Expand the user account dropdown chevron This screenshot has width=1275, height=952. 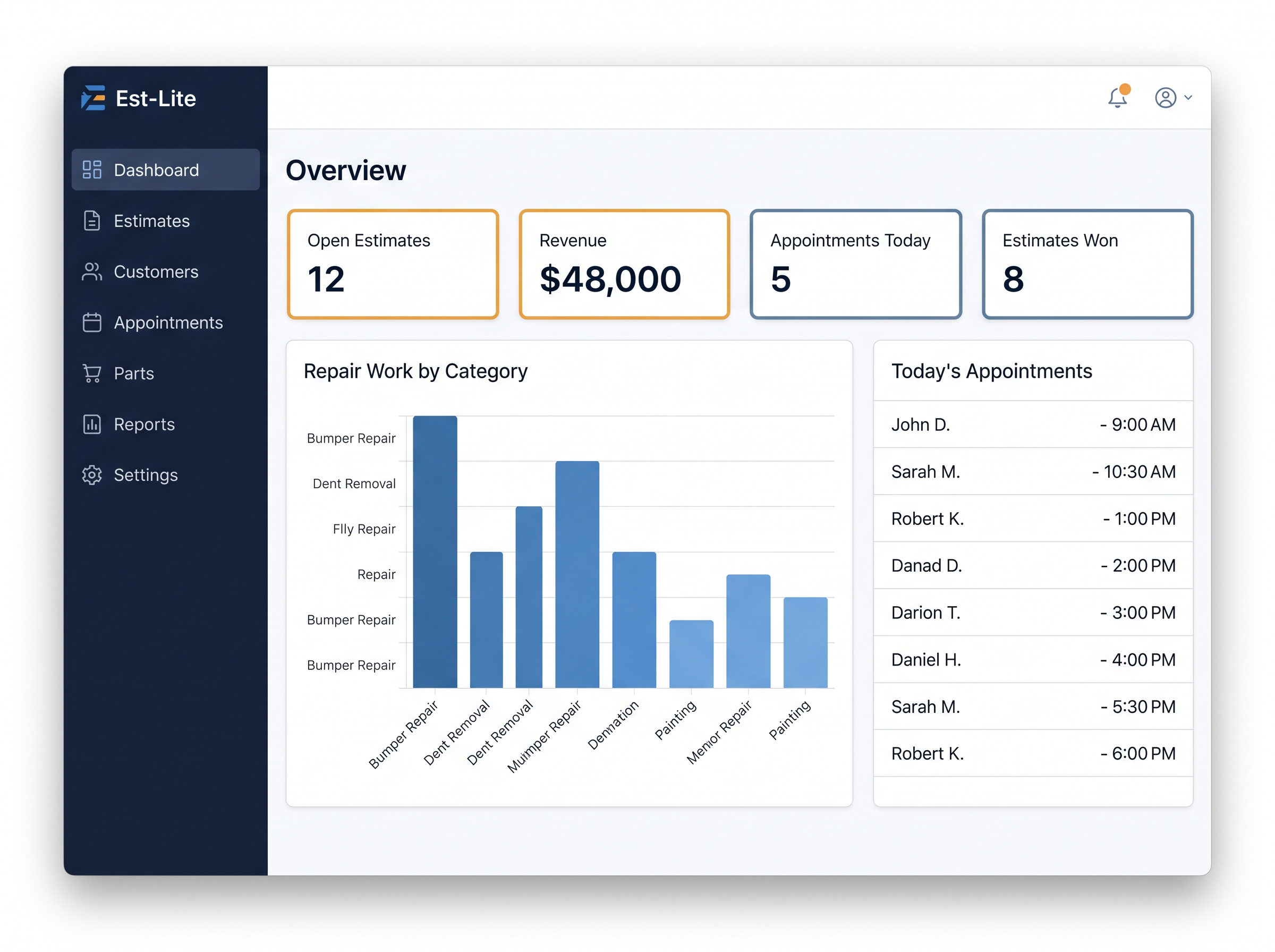click(x=1188, y=97)
